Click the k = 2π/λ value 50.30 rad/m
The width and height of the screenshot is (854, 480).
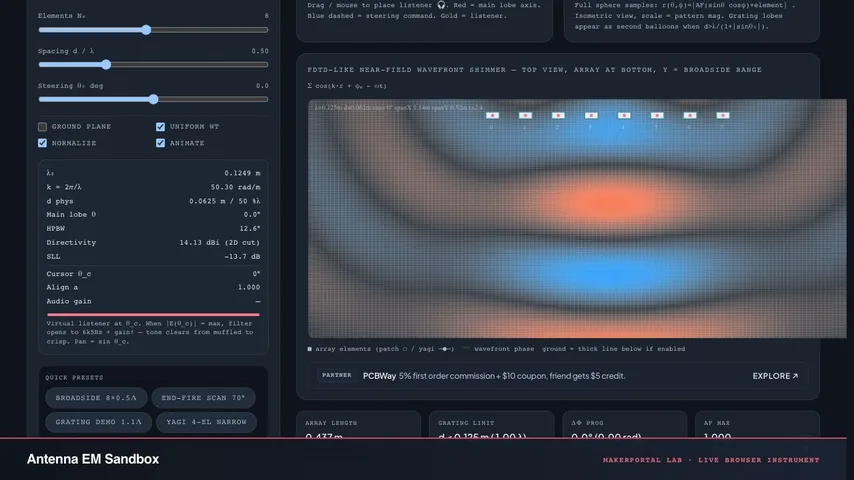coord(235,187)
